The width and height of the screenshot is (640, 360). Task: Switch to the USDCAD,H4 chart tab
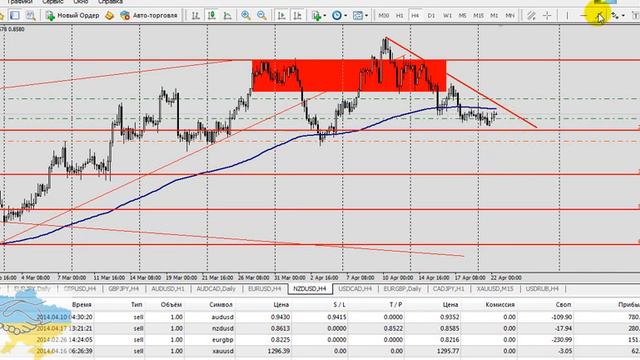(355, 289)
